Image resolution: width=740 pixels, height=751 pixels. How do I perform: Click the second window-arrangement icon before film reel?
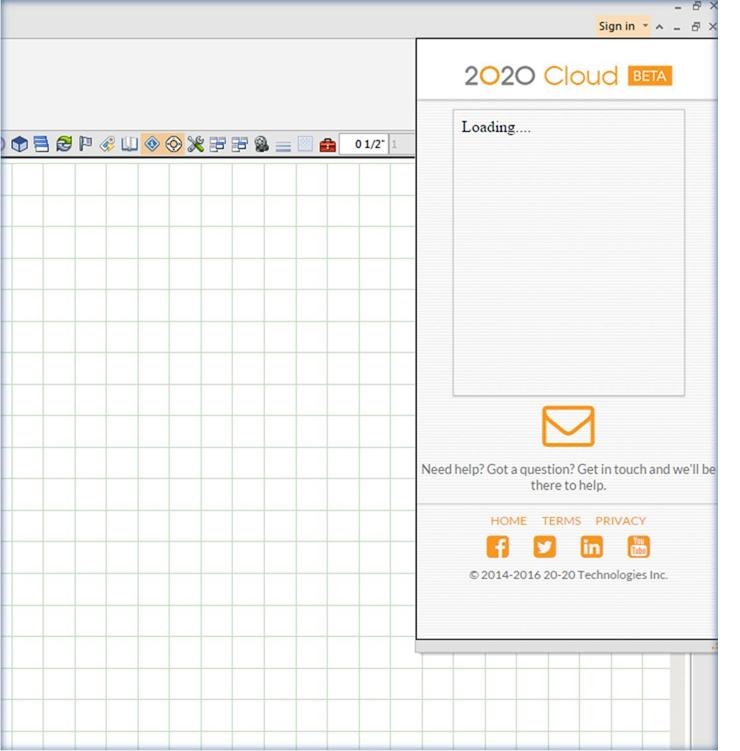(239, 144)
